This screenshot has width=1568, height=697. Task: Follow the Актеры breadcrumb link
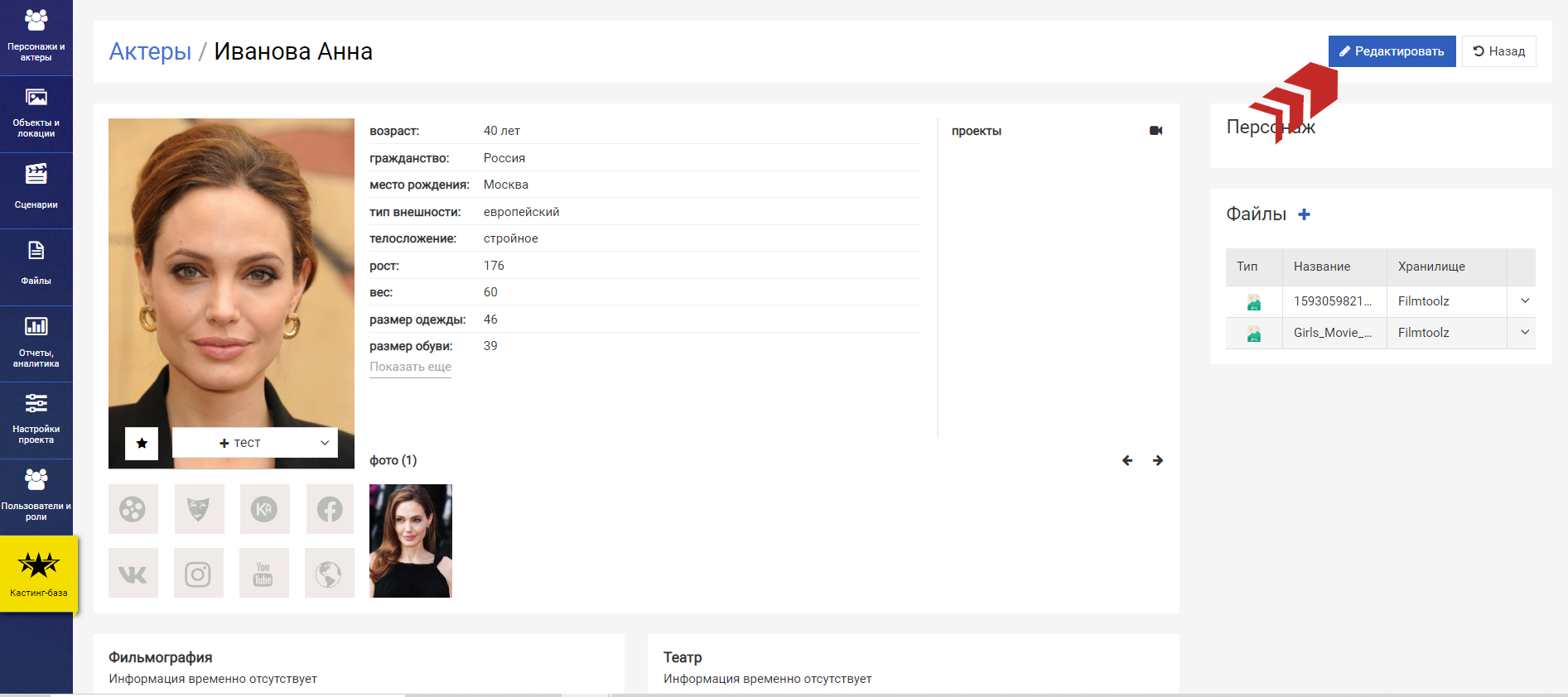coord(150,51)
